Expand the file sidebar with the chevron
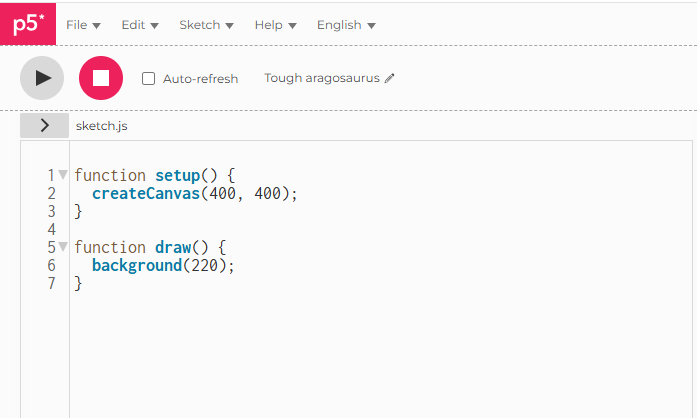 pos(44,125)
